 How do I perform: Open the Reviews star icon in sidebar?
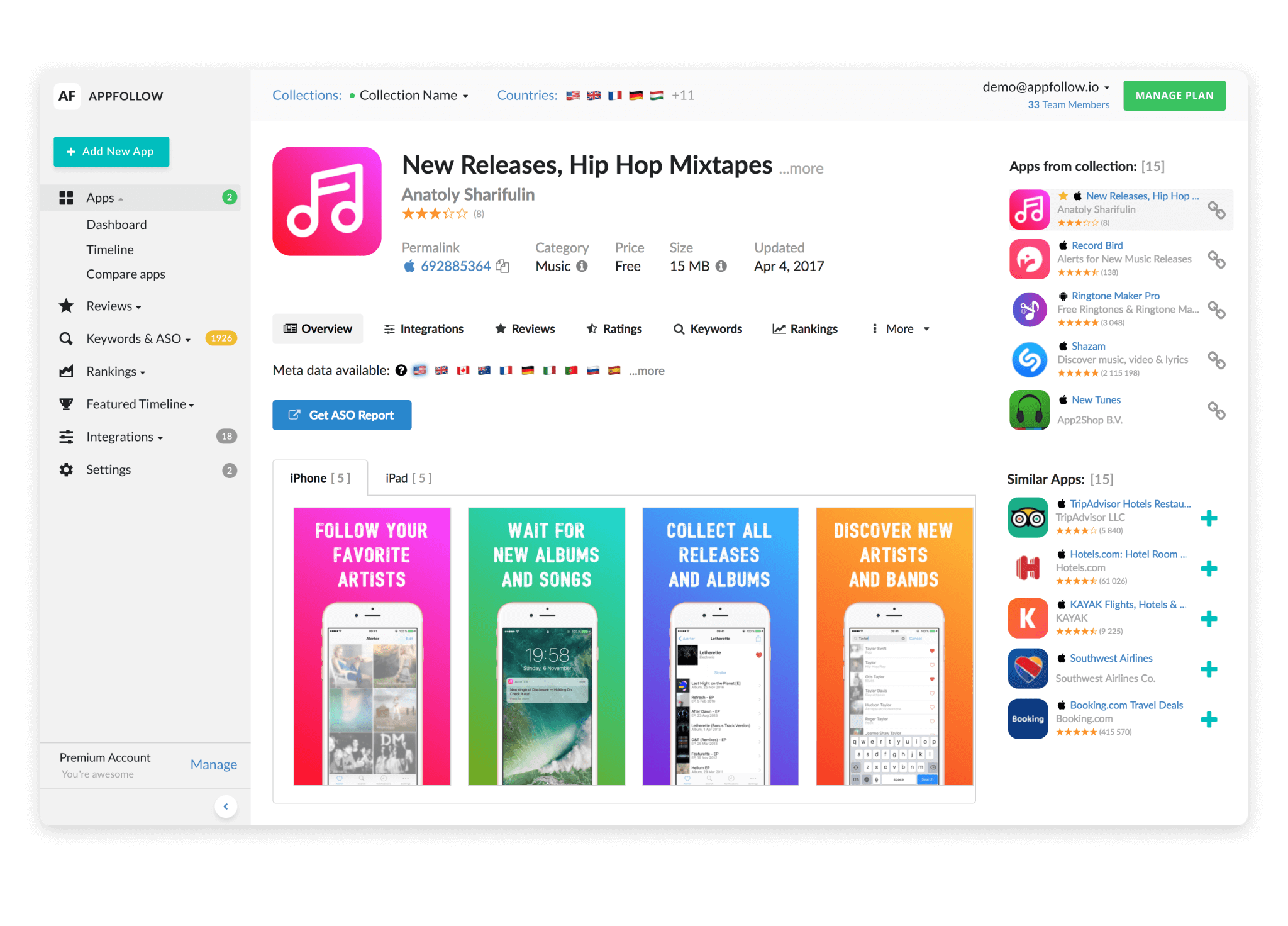tap(66, 306)
